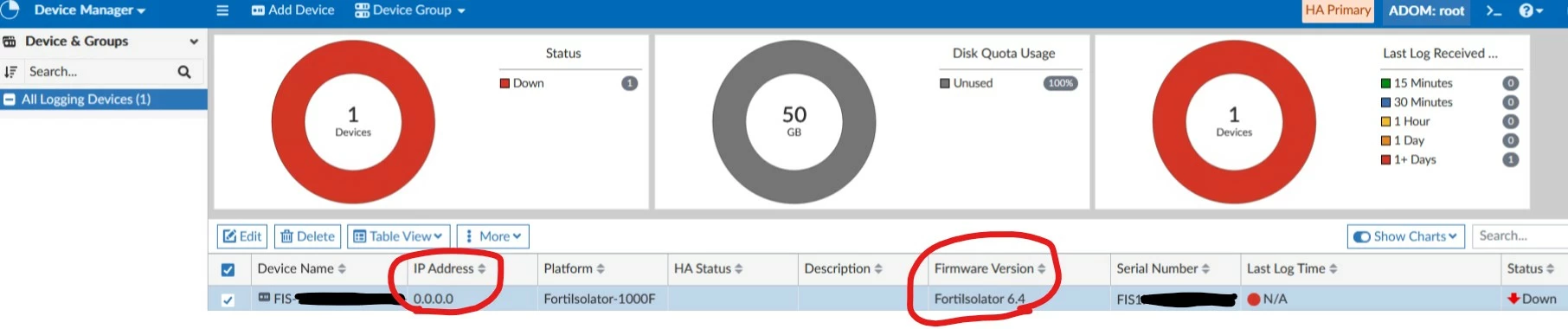
Task: Toggle the hamburger sidebar menu icon
Action: [x=222, y=10]
